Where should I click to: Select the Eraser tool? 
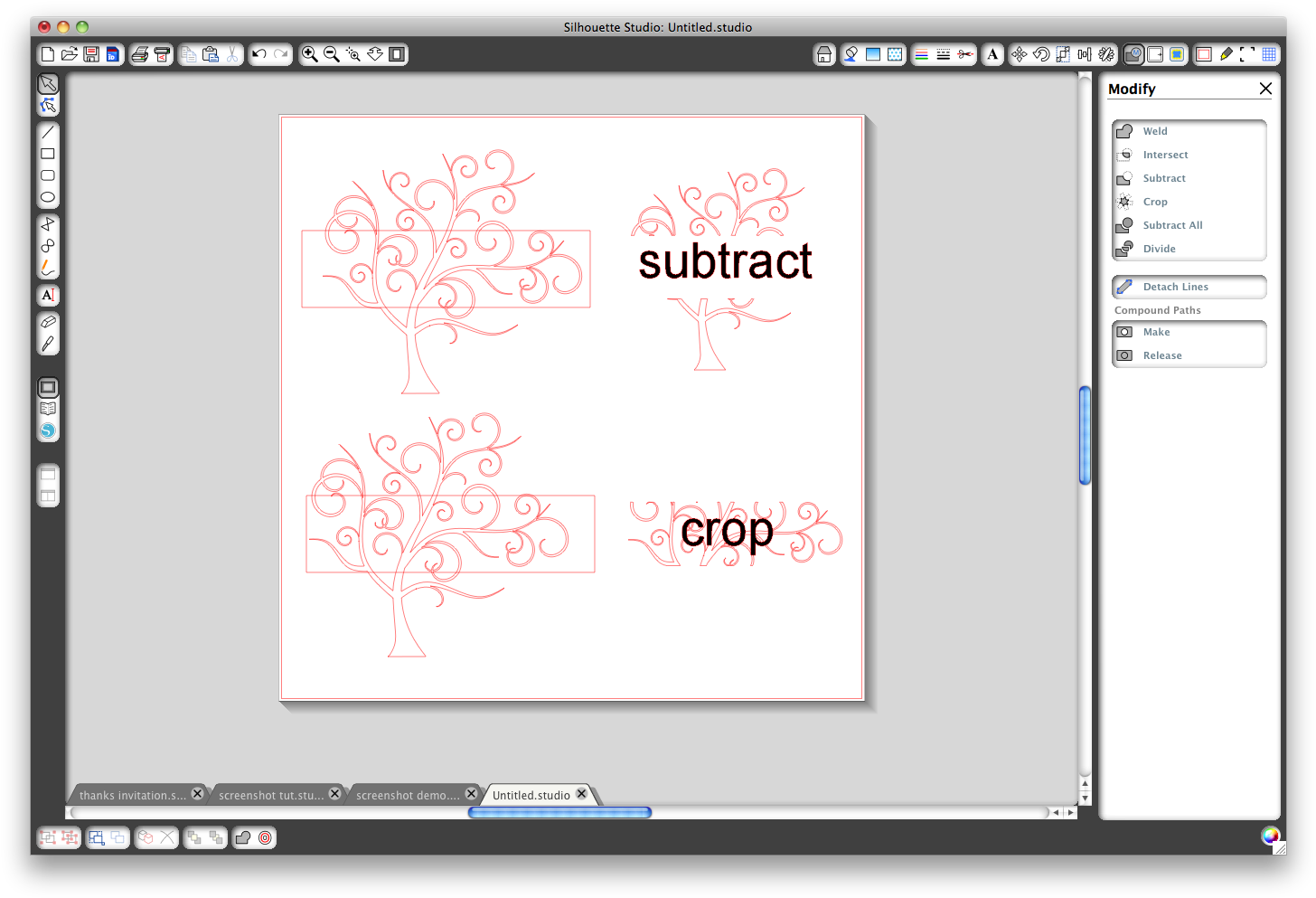[48, 321]
